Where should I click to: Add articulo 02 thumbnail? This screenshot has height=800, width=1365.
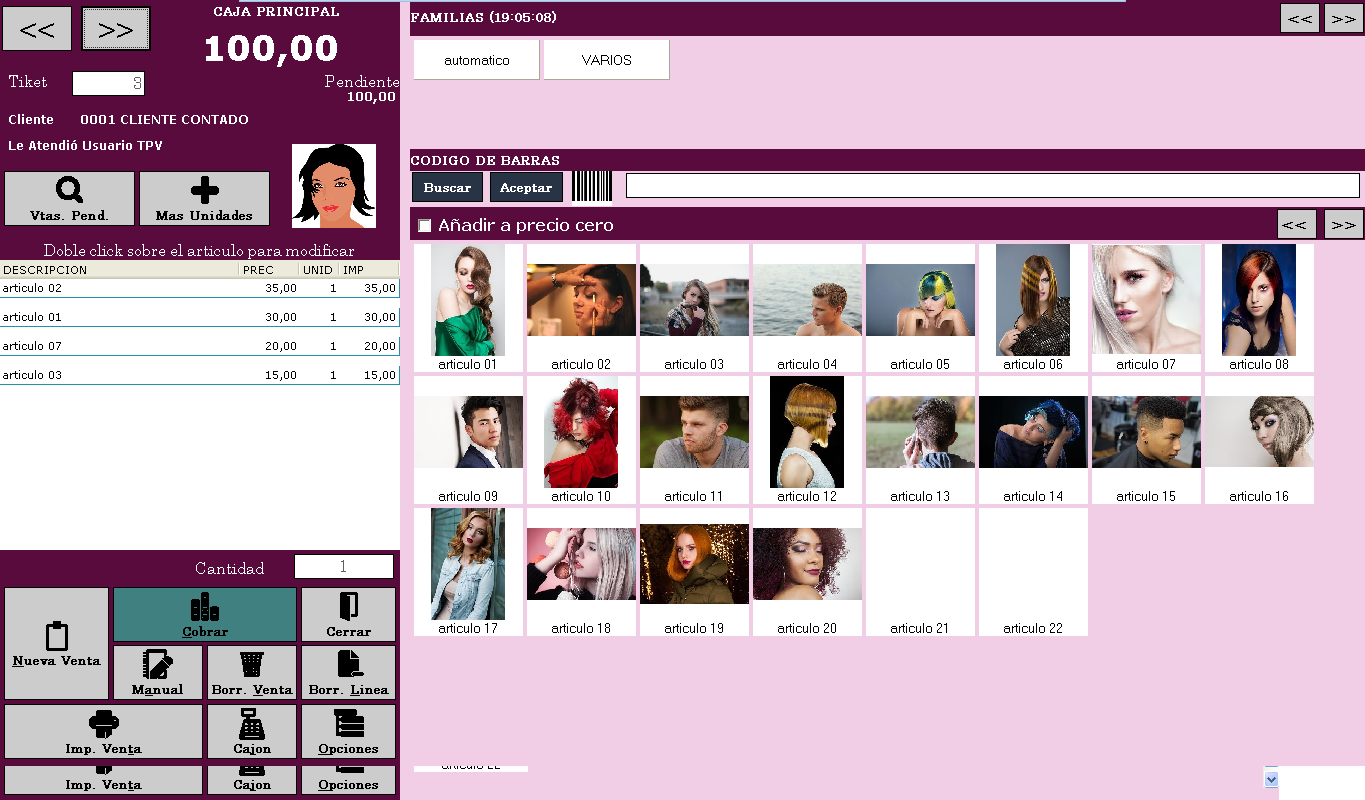[x=581, y=308]
